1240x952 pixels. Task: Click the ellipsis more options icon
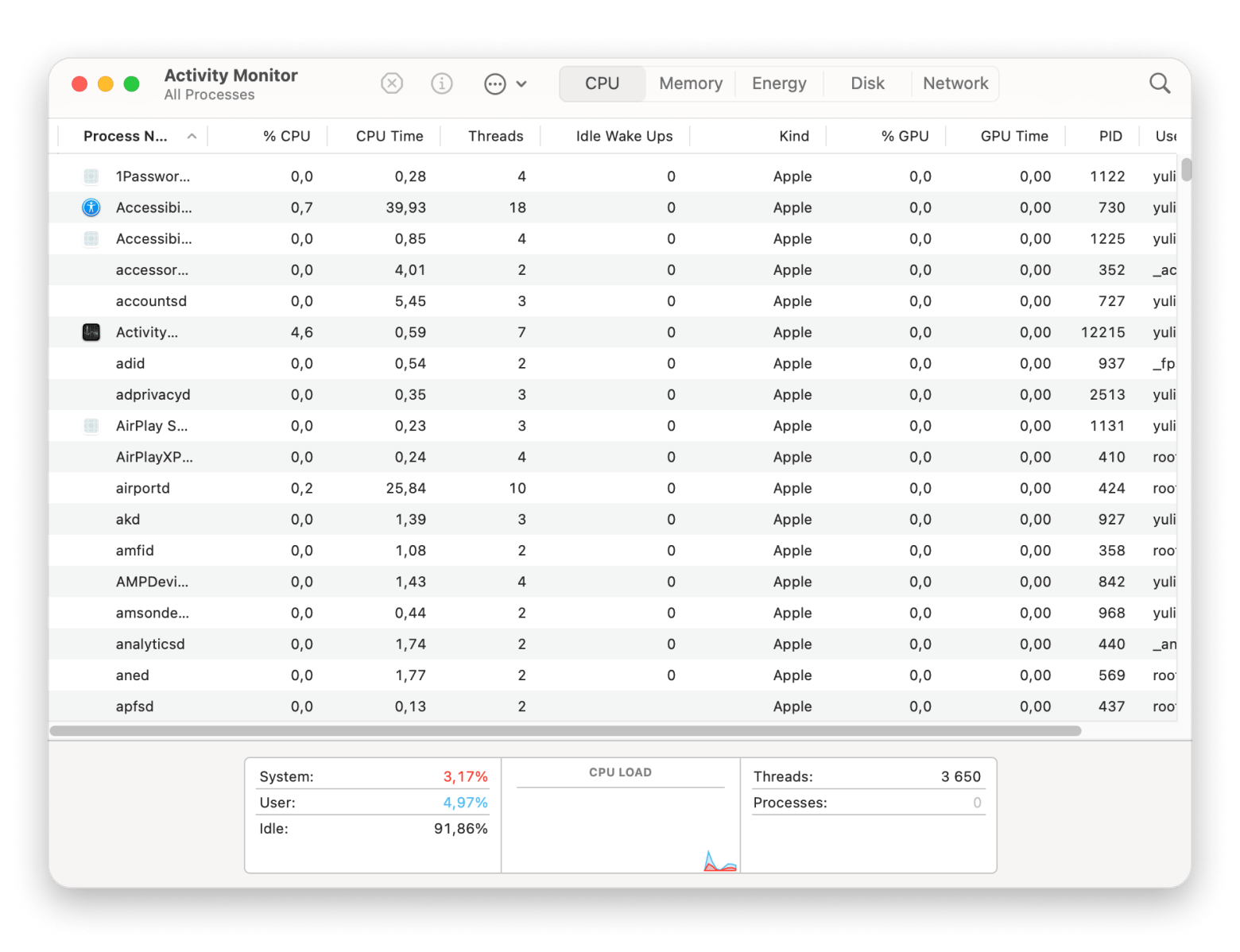[494, 83]
